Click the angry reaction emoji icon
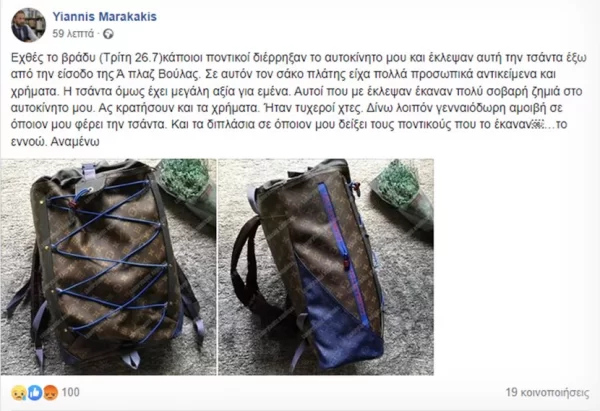This screenshot has height=411, width=600. (x=51, y=393)
